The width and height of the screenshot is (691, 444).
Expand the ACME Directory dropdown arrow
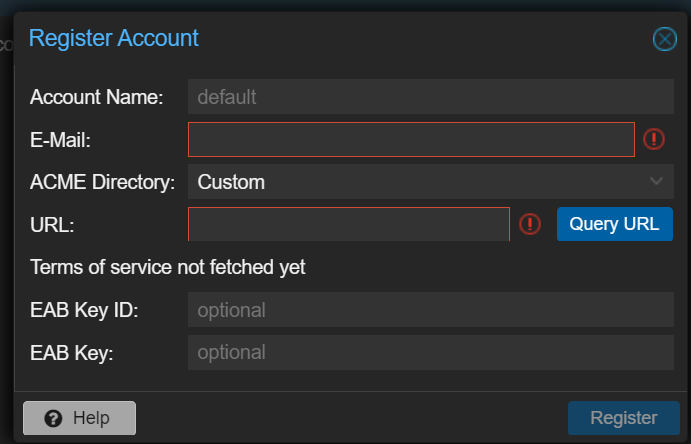click(656, 181)
